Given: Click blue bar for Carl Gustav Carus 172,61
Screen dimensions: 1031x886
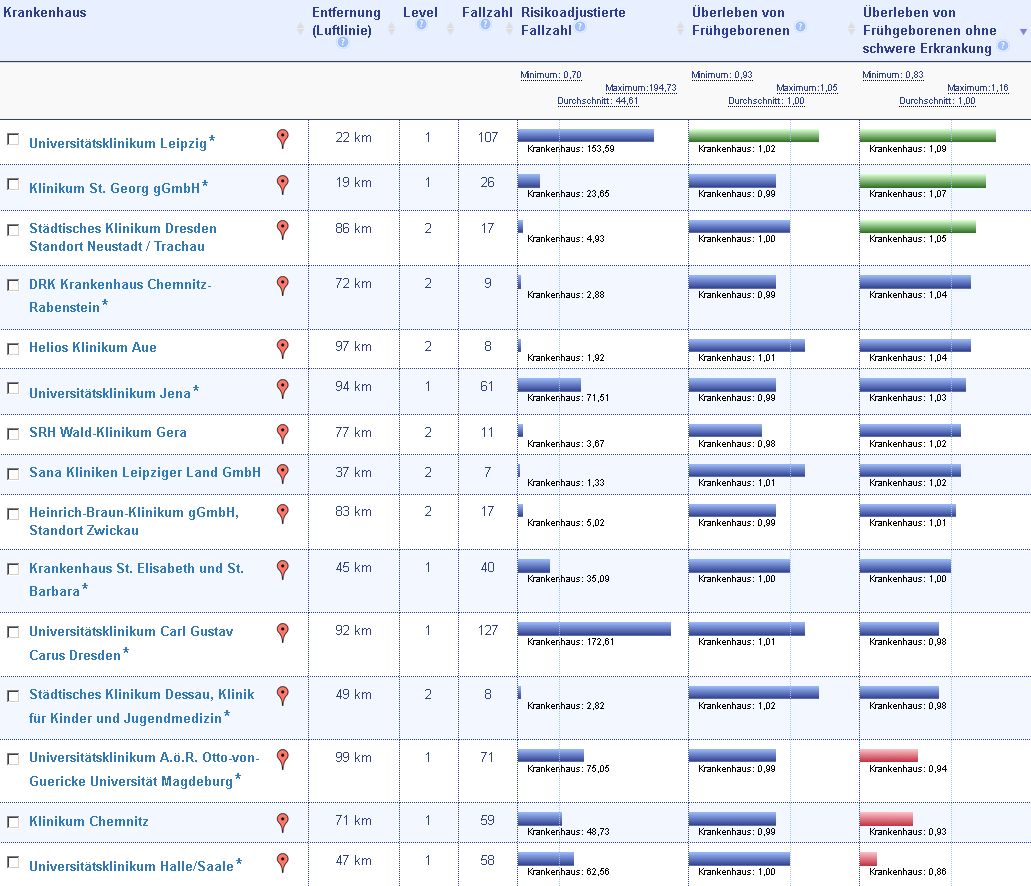Looking at the screenshot, I should (x=594, y=629).
